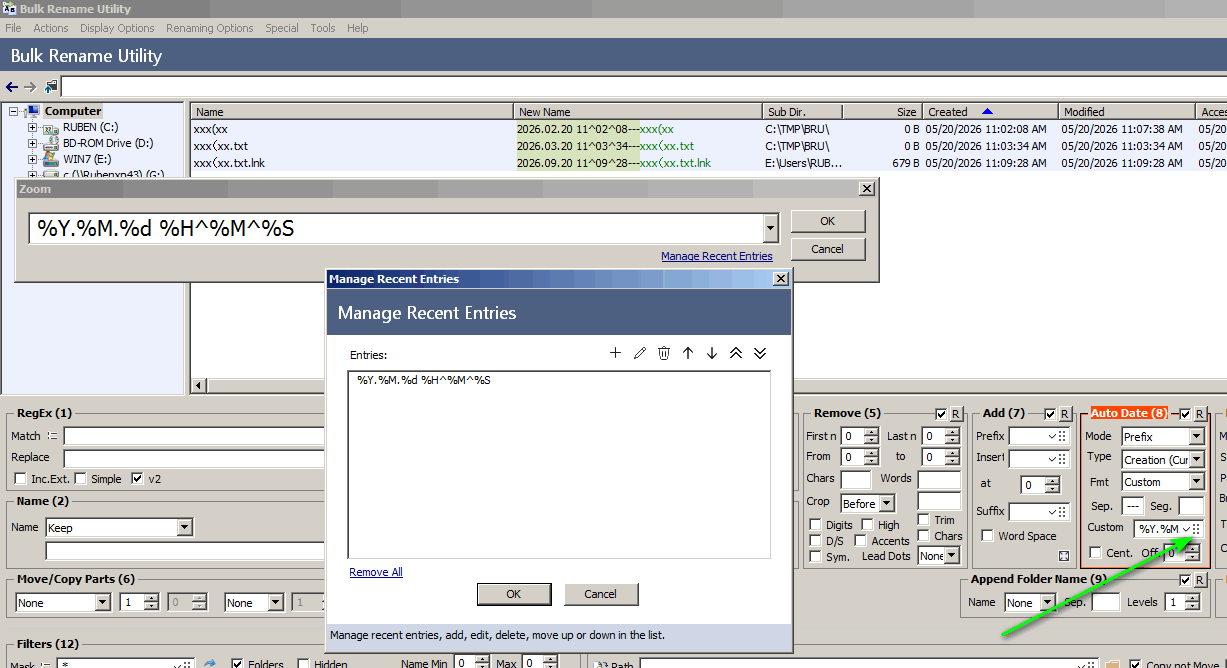Reset Append Folder Name (9) with R button
This screenshot has width=1227, height=668.
click(1202, 580)
